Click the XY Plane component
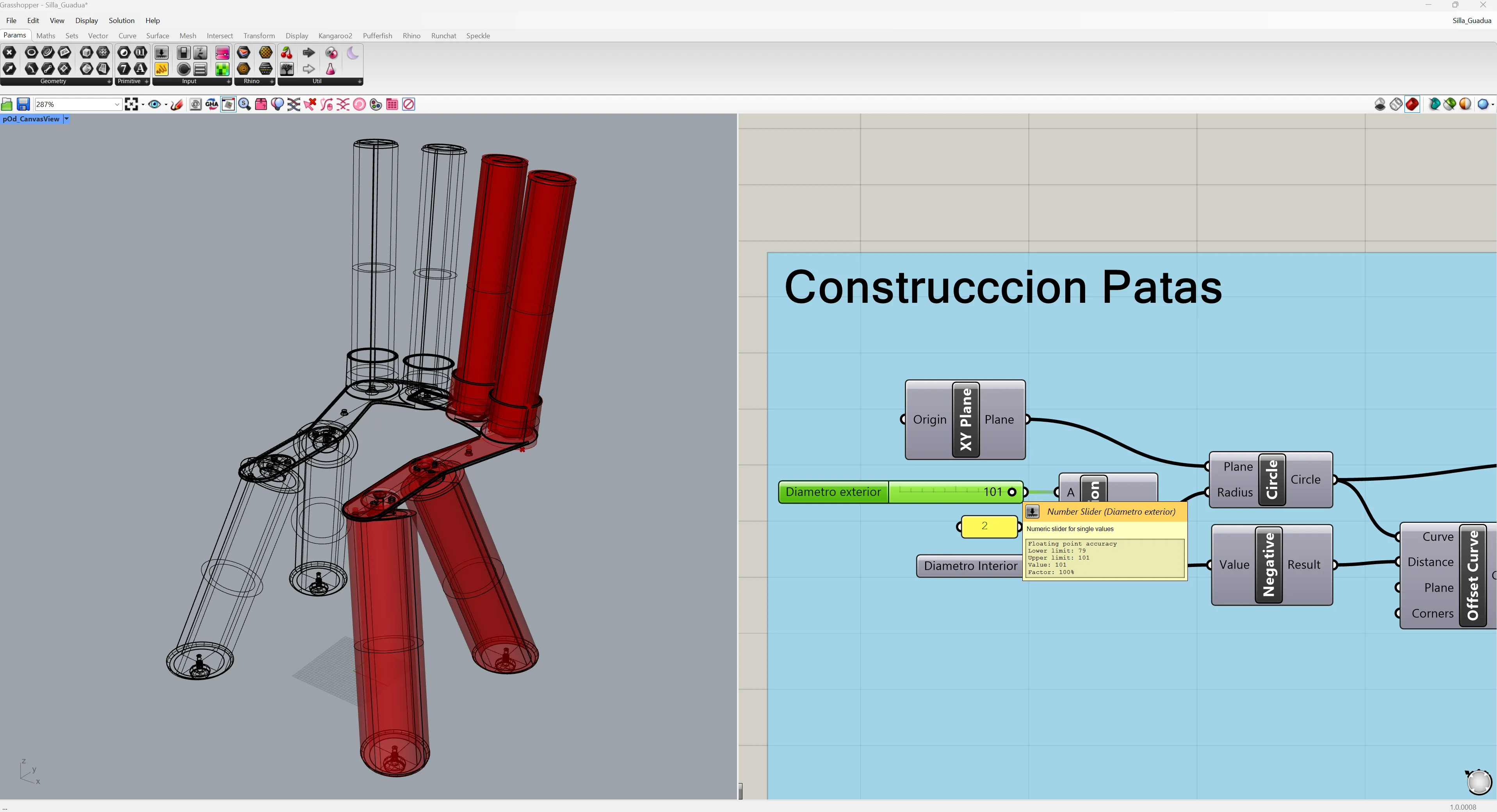 point(965,419)
